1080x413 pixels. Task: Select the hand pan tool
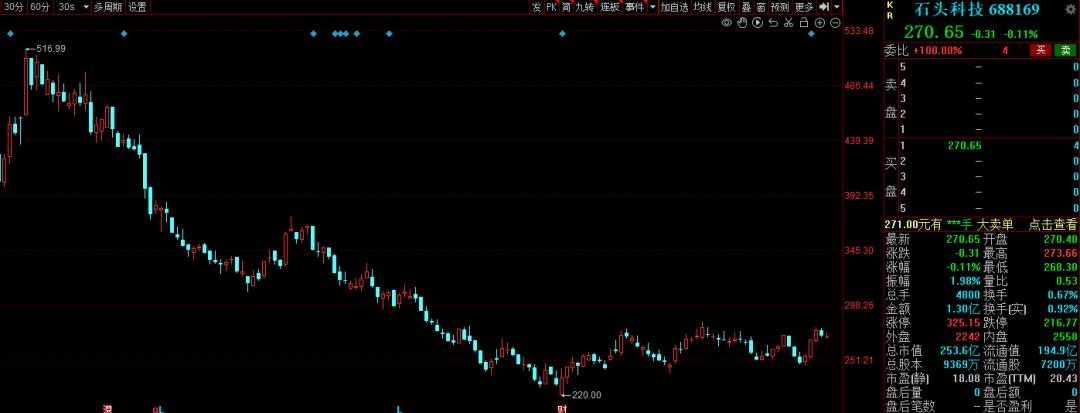point(742,23)
